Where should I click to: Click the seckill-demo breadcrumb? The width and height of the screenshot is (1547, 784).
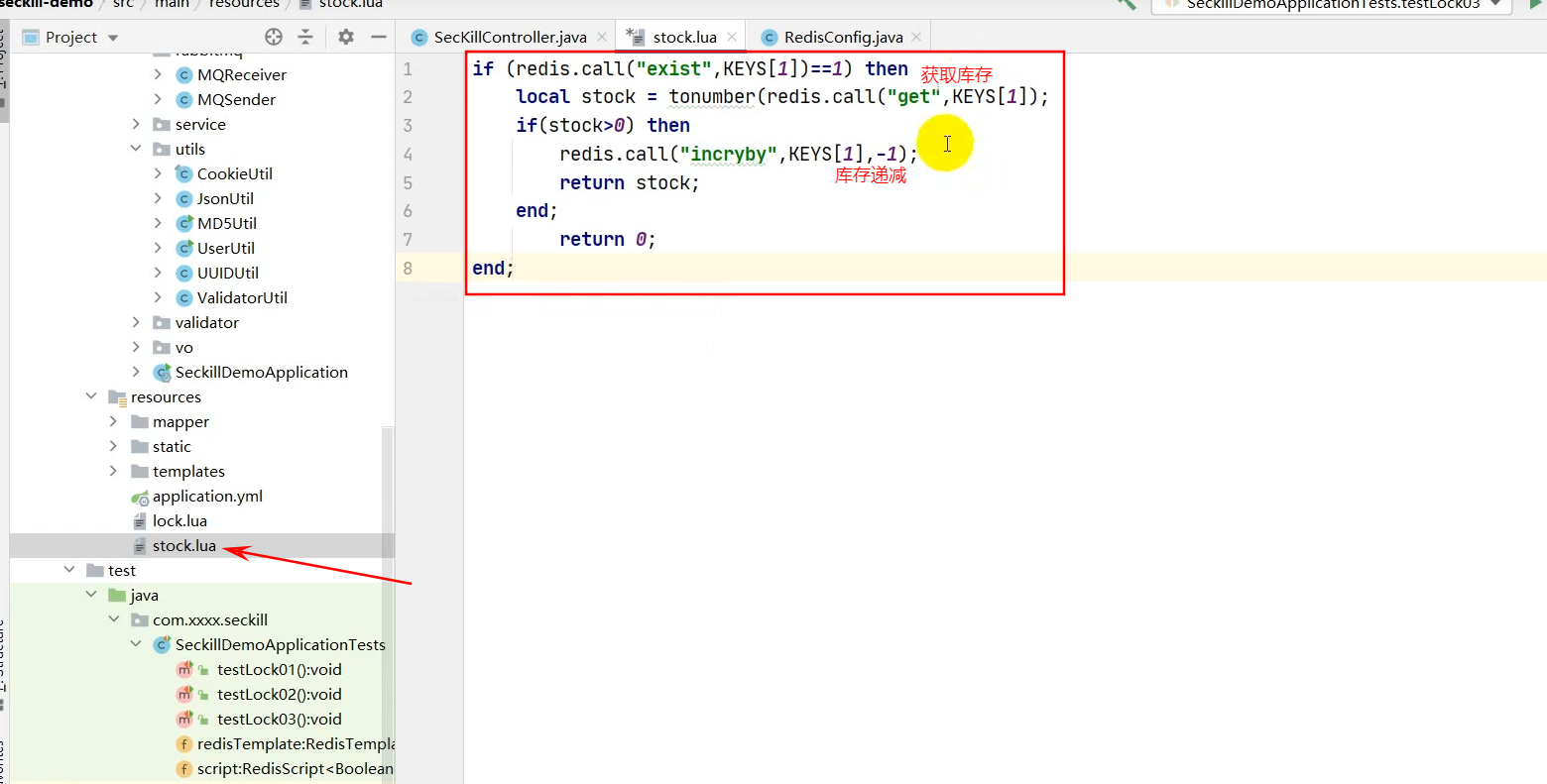47,4
